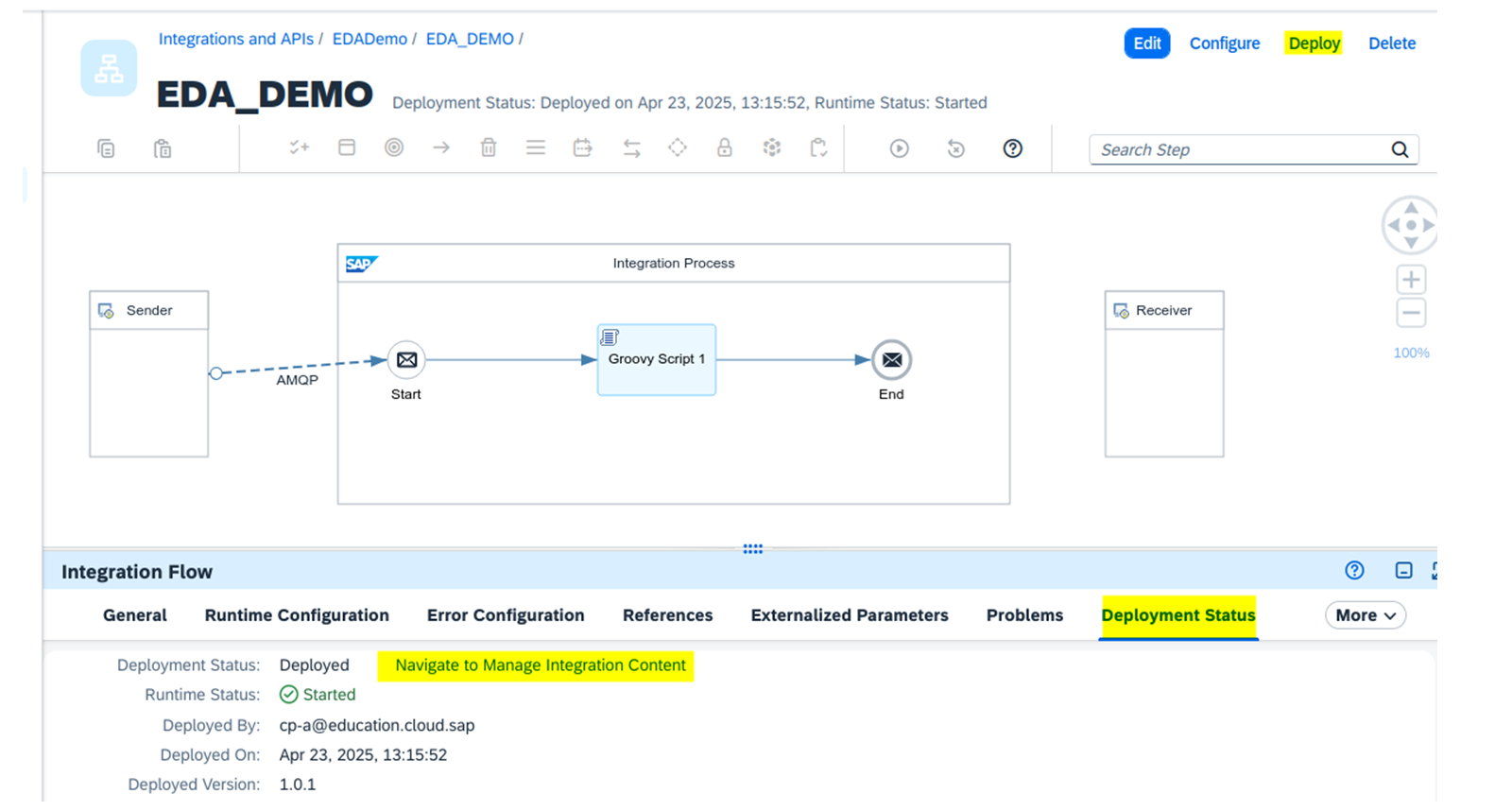Image resolution: width=1512 pixels, height=811 pixels.
Task: Click the opposite-arrows swap toolbar icon
Action: tap(631, 147)
